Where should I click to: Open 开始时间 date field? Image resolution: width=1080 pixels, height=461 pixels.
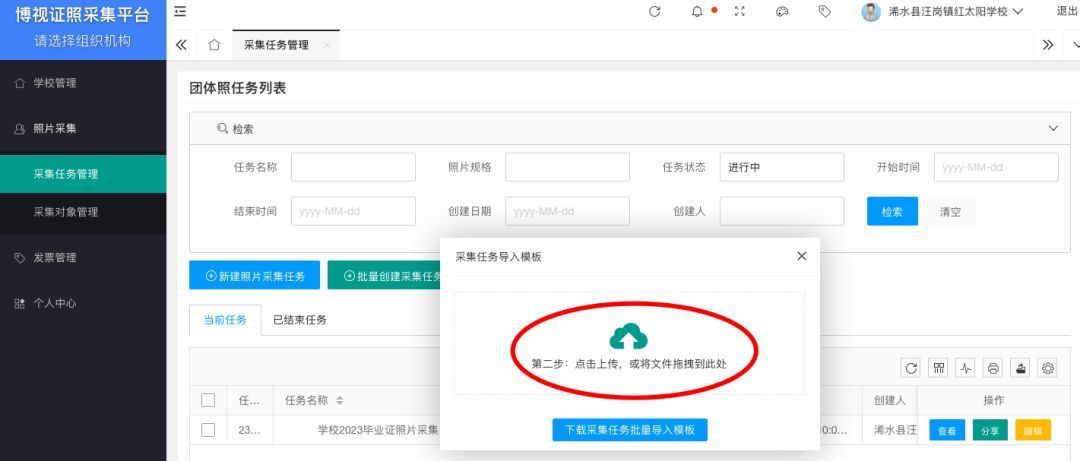click(996, 167)
